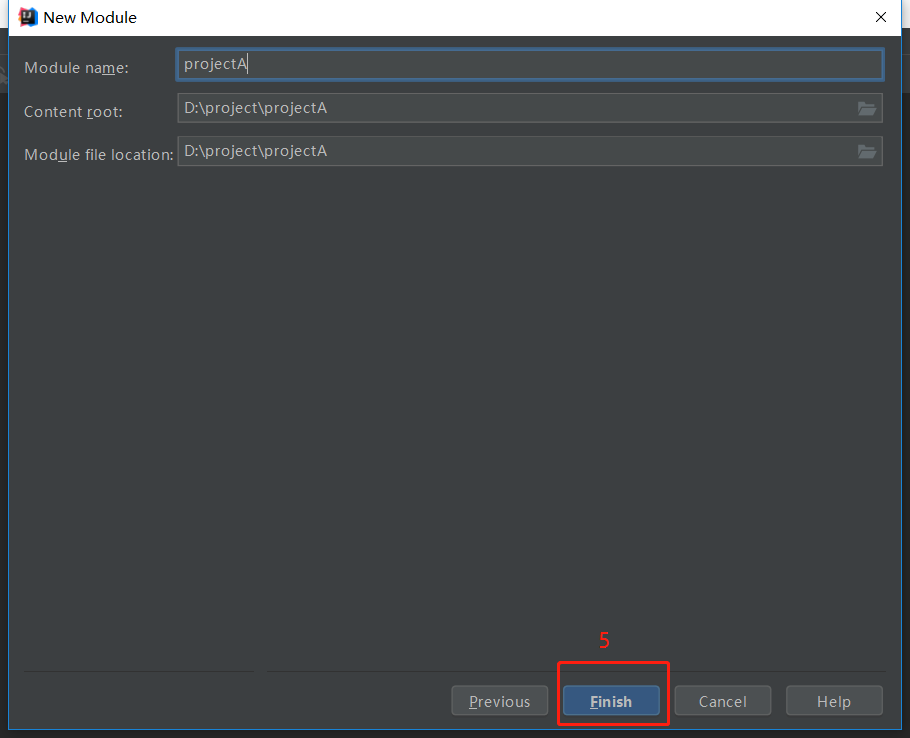
Task: Close the New Module dialog window
Action: [x=880, y=17]
